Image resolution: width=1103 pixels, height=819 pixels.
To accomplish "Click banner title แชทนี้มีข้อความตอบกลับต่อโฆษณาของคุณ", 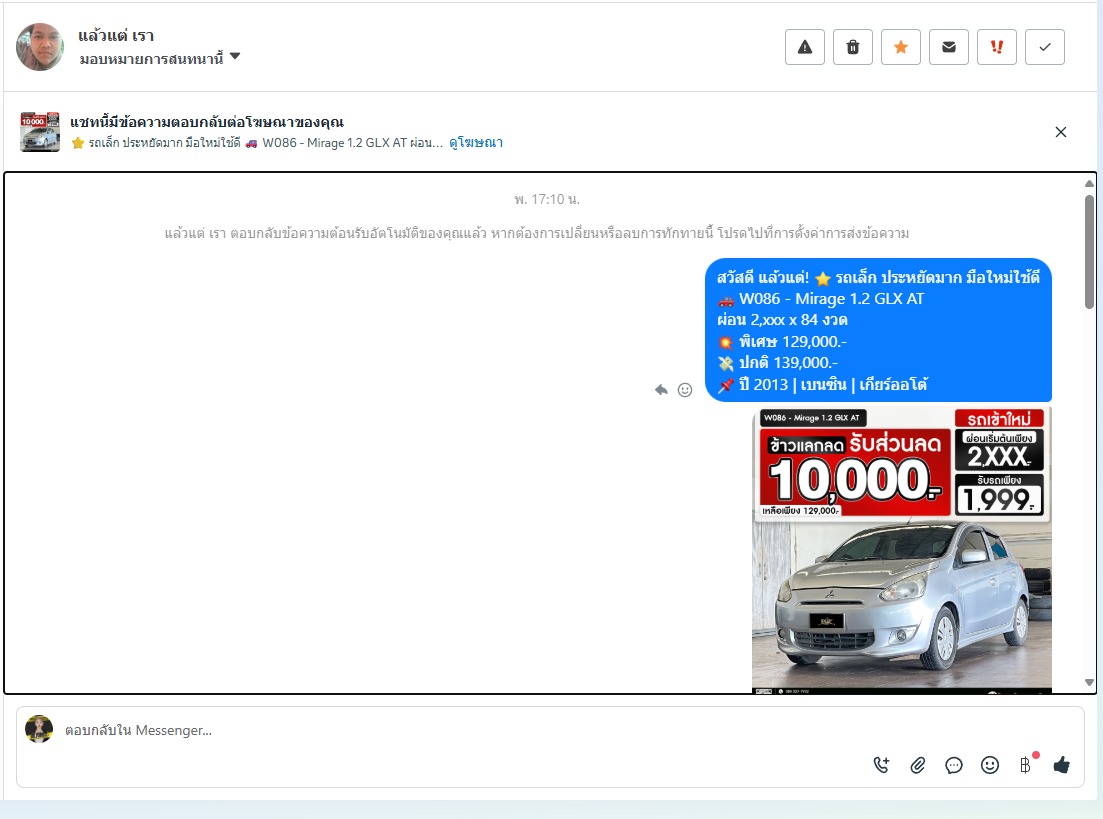I will click(x=207, y=122).
